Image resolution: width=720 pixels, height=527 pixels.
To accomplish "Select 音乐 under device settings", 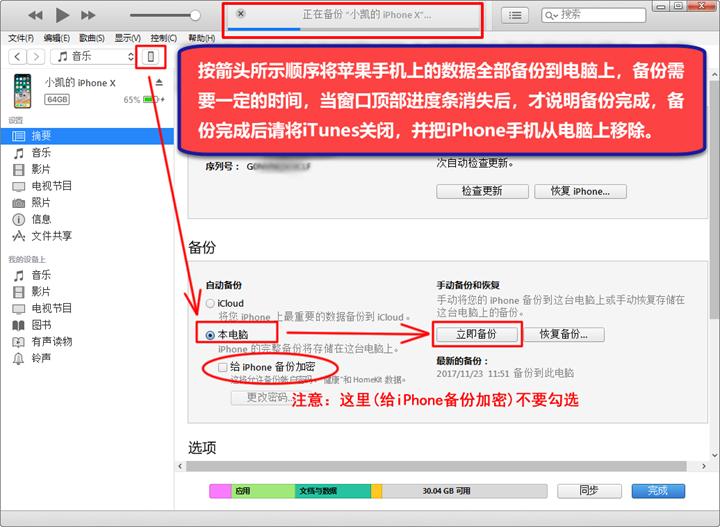I will 87,153.
